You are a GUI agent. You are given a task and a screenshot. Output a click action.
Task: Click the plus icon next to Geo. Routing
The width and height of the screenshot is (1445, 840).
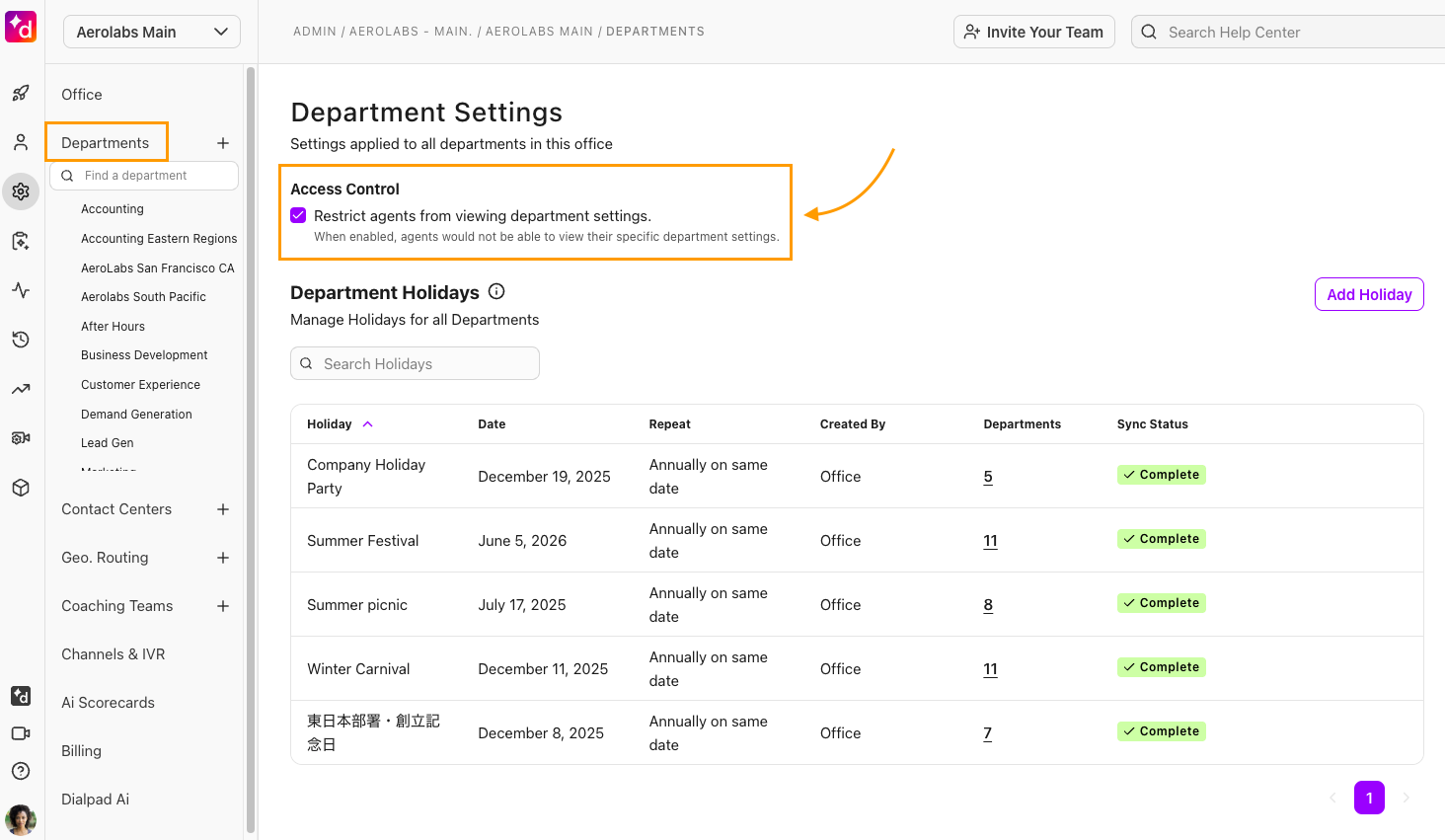pyautogui.click(x=223, y=558)
